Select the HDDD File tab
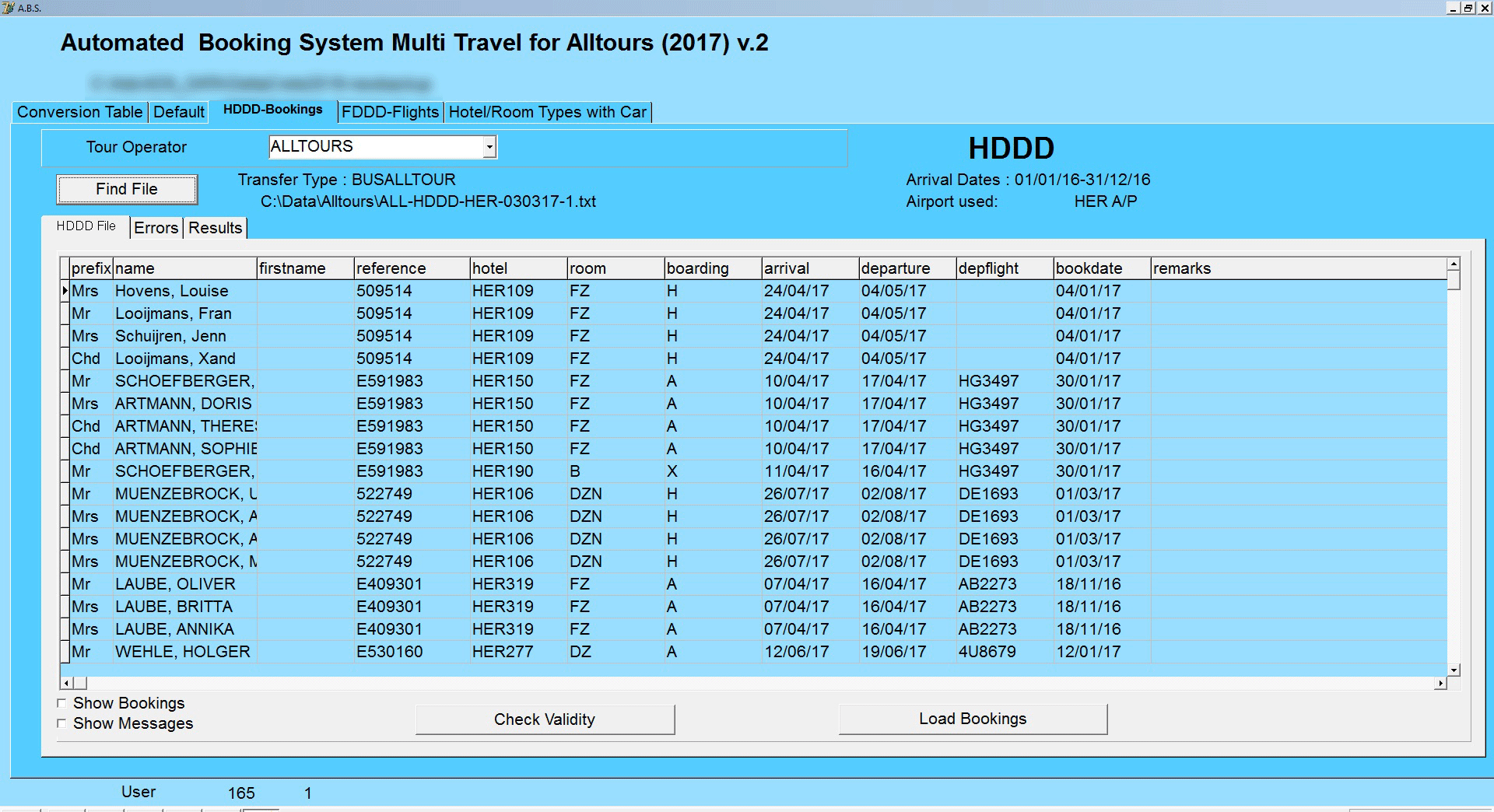Screen dimensions: 1494x812 tap(85, 226)
